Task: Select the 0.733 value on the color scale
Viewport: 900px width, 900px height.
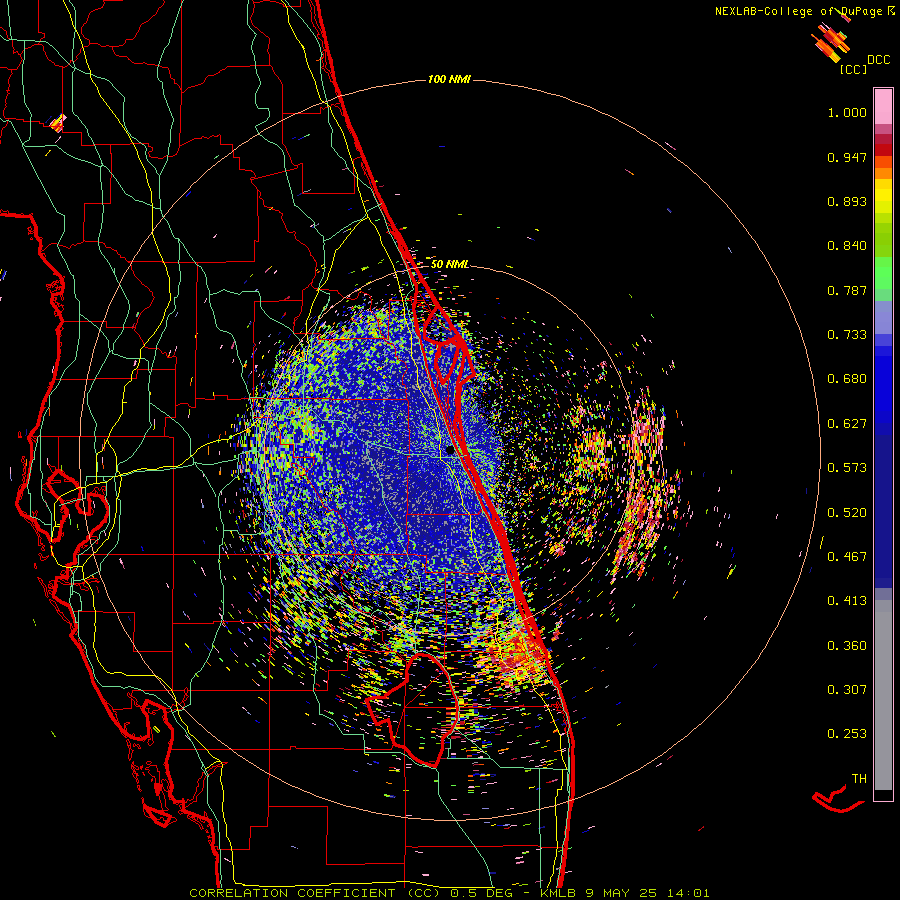Action: coord(847,335)
